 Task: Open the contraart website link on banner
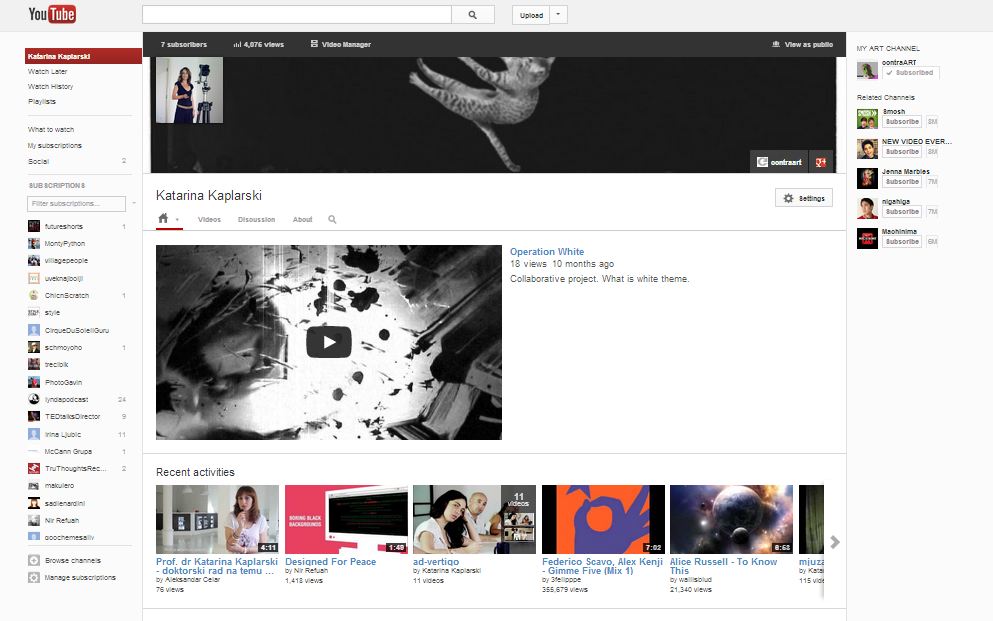[x=780, y=162]
